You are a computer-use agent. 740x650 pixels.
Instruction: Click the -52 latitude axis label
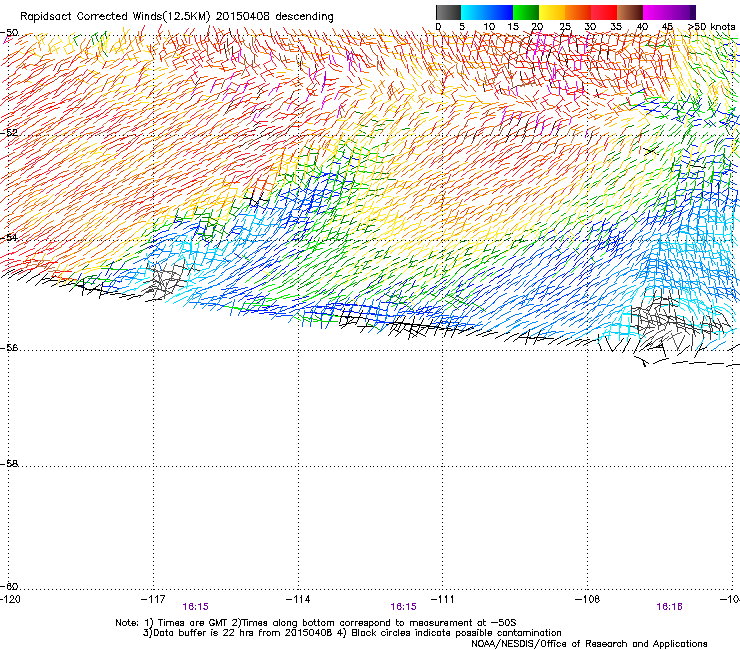(x=9, y=132)
